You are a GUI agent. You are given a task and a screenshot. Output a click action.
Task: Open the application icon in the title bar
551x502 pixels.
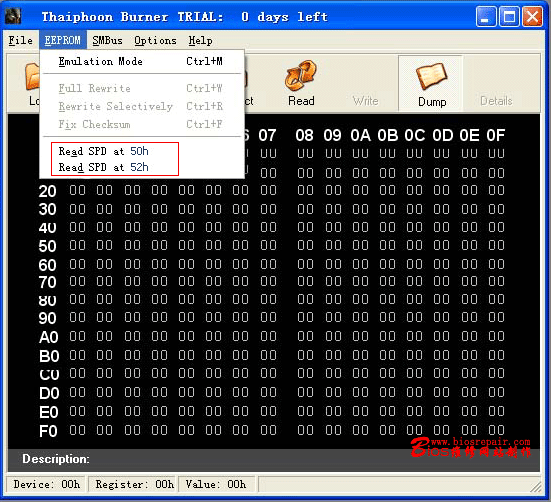point(13,16)
